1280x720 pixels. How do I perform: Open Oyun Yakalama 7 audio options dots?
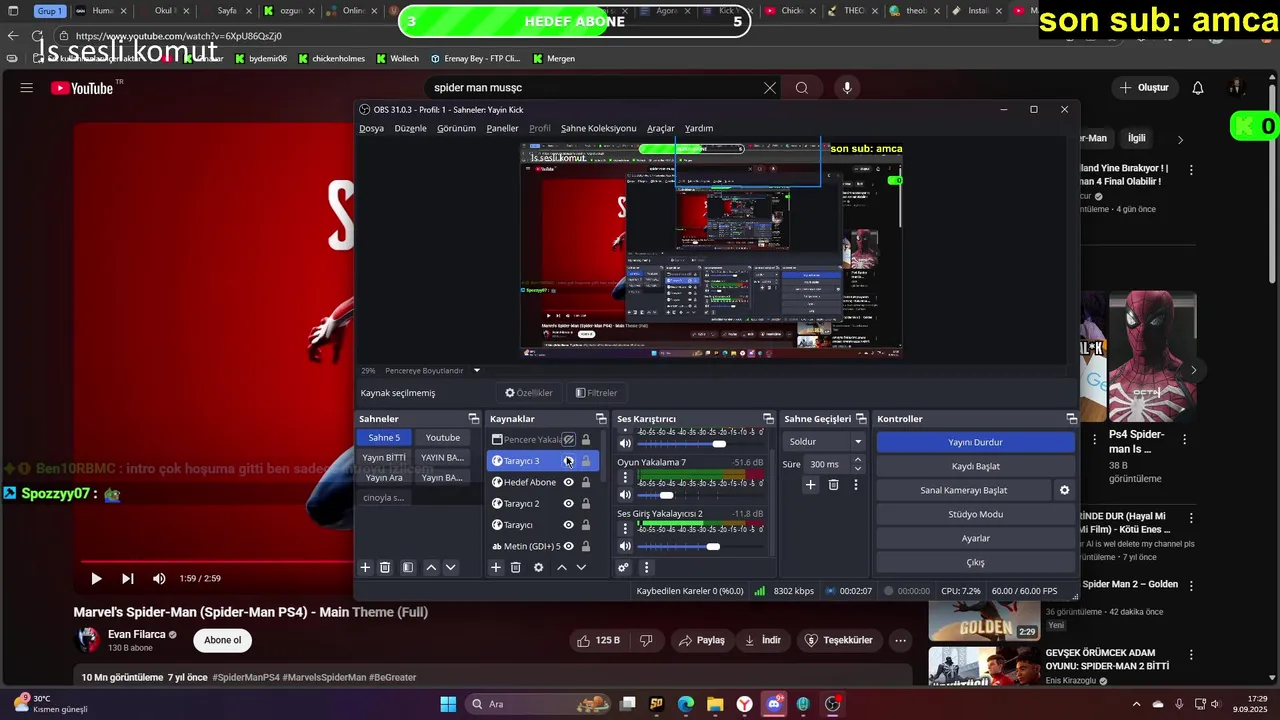(626, 478)
